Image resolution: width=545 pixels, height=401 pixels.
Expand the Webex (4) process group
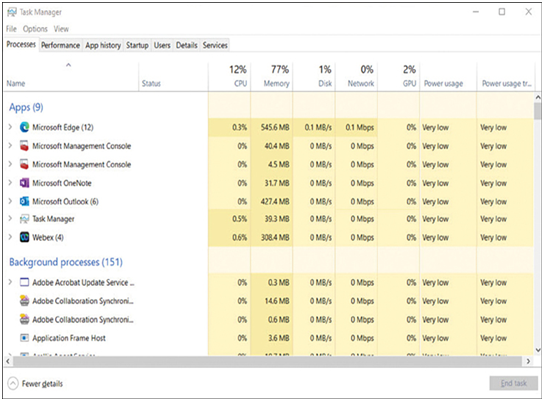click(x=10, y=237)
